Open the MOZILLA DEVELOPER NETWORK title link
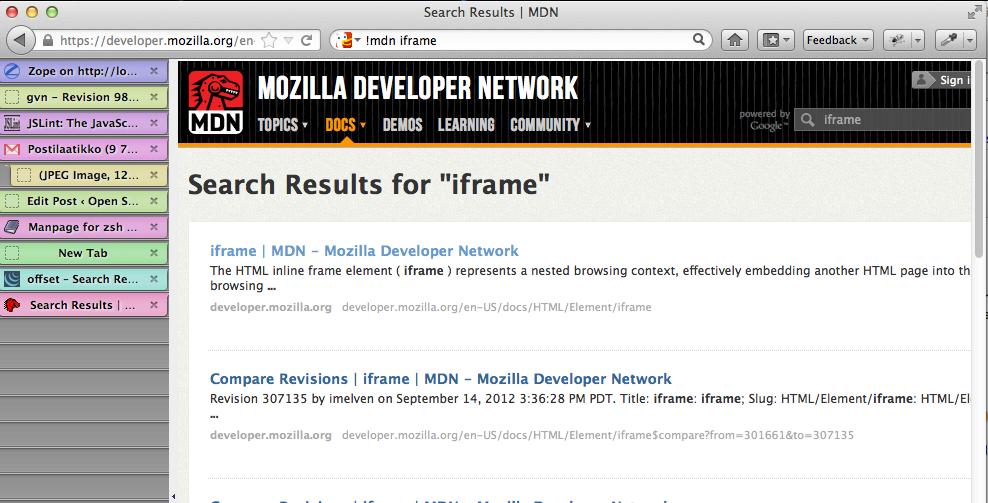The height and width of the screenshot is (503, 988). tap(418, 88)
